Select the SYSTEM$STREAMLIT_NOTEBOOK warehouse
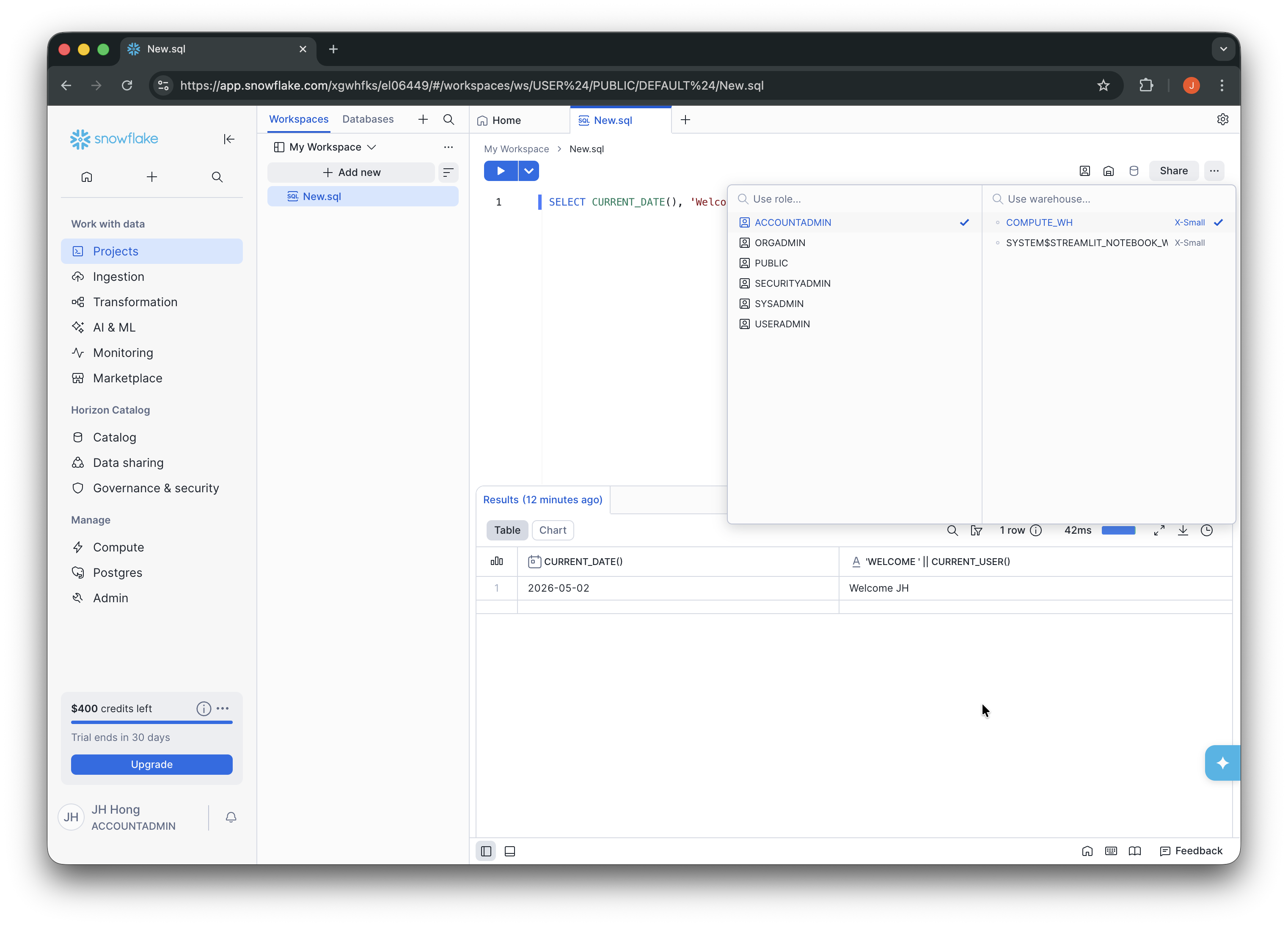The width and height of the screenshot is (1288, 927). [x=1109, y=243]
